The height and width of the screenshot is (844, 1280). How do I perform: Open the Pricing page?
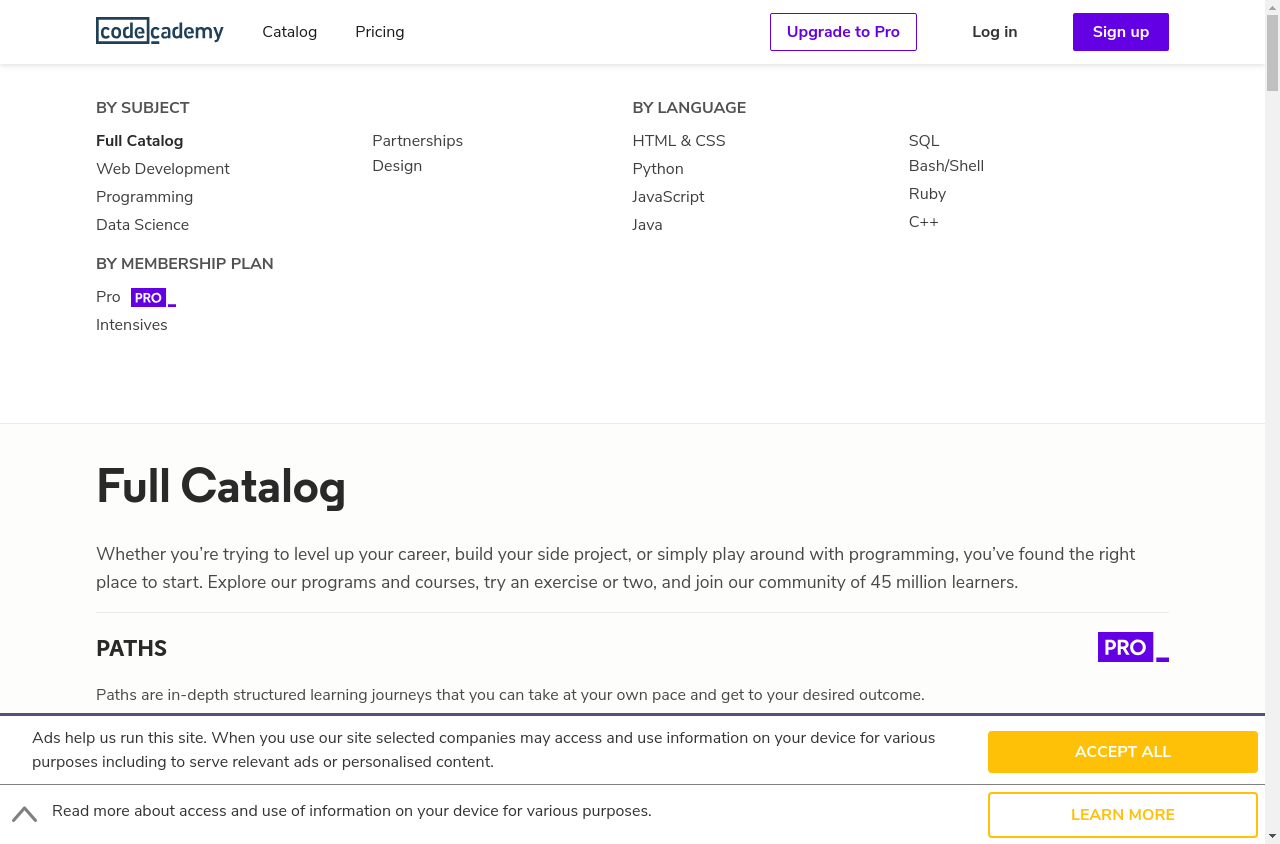(379, 32)
